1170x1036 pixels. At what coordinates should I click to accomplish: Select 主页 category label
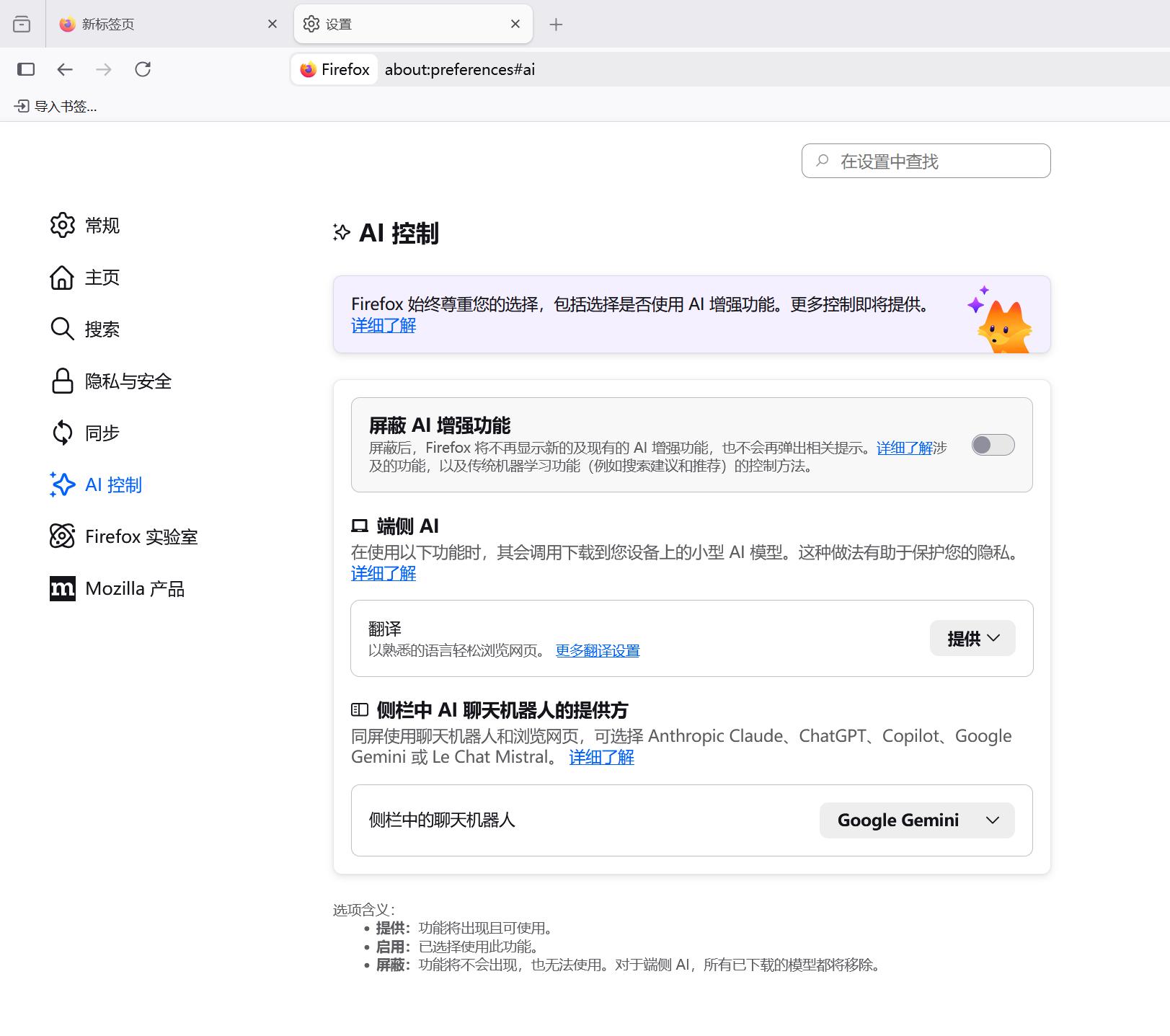[x=102, y=278]
